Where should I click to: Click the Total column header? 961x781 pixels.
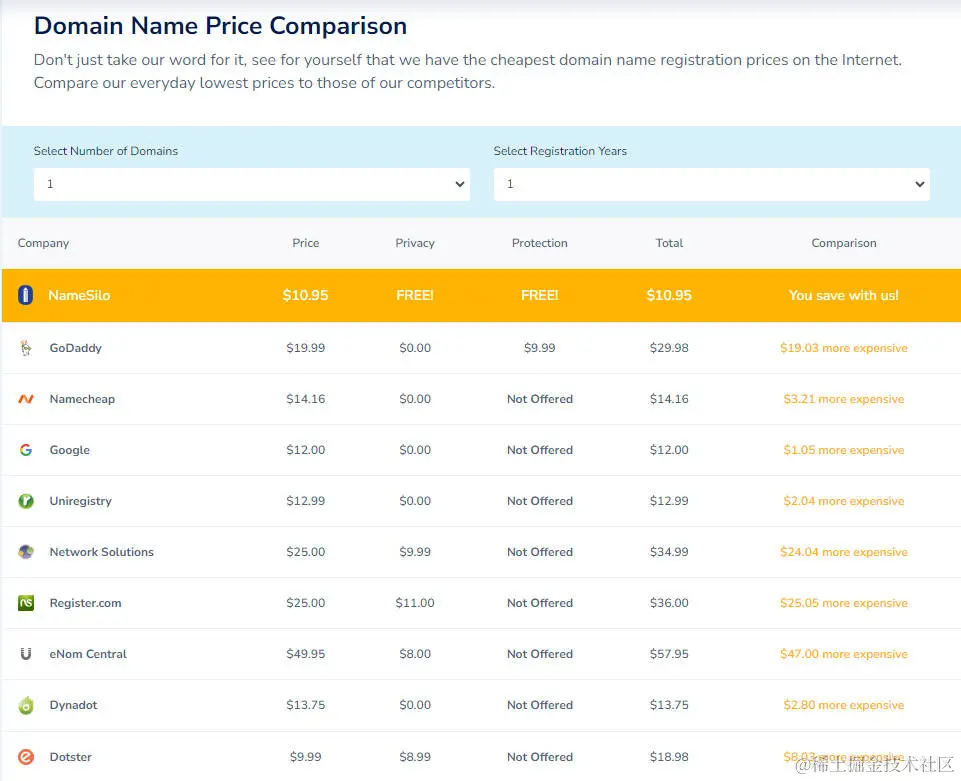coord(669,243)
